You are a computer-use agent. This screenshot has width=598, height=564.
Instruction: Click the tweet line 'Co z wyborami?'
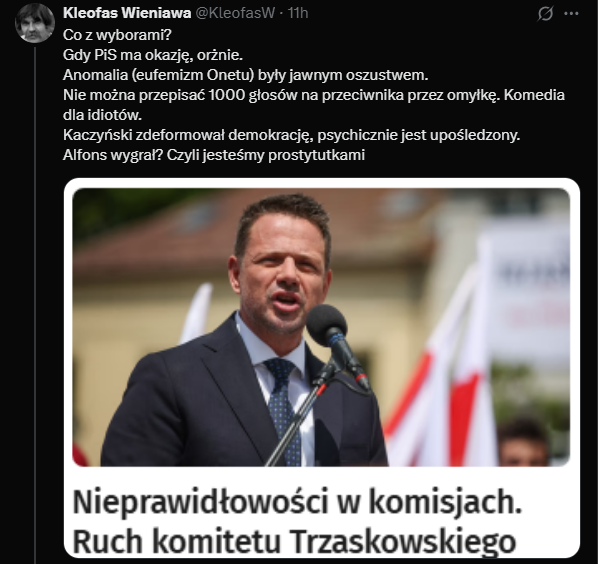coord(117,35)
